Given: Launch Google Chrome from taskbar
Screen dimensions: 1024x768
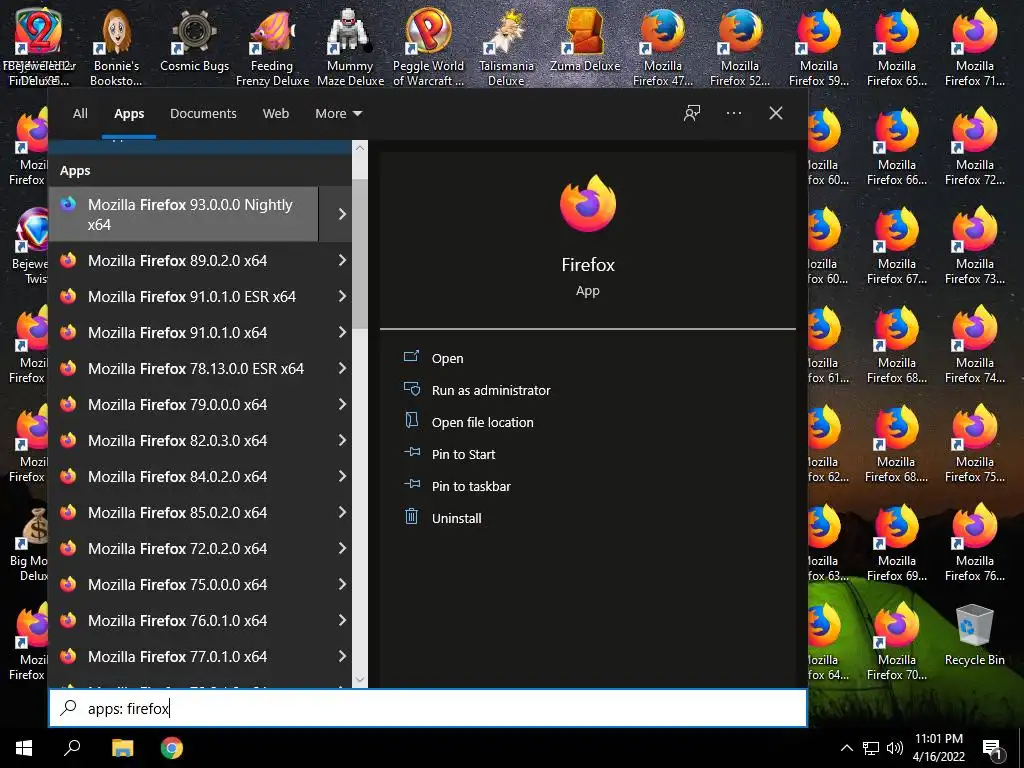Looking at the screenshot, I should click(172, 748).
